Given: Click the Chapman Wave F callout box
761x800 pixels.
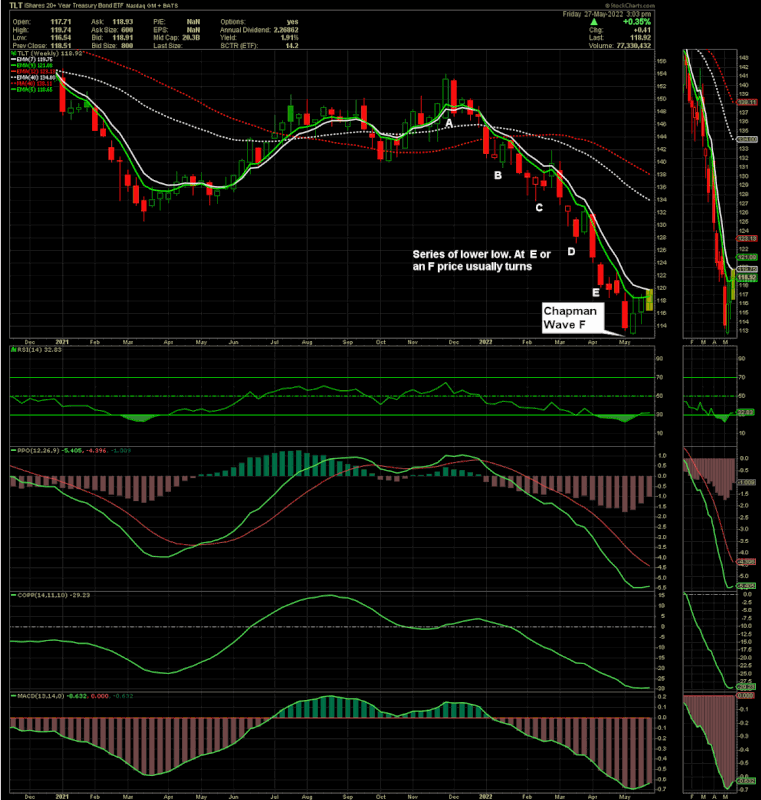Looking at the screenshot, I should (573, 318).
